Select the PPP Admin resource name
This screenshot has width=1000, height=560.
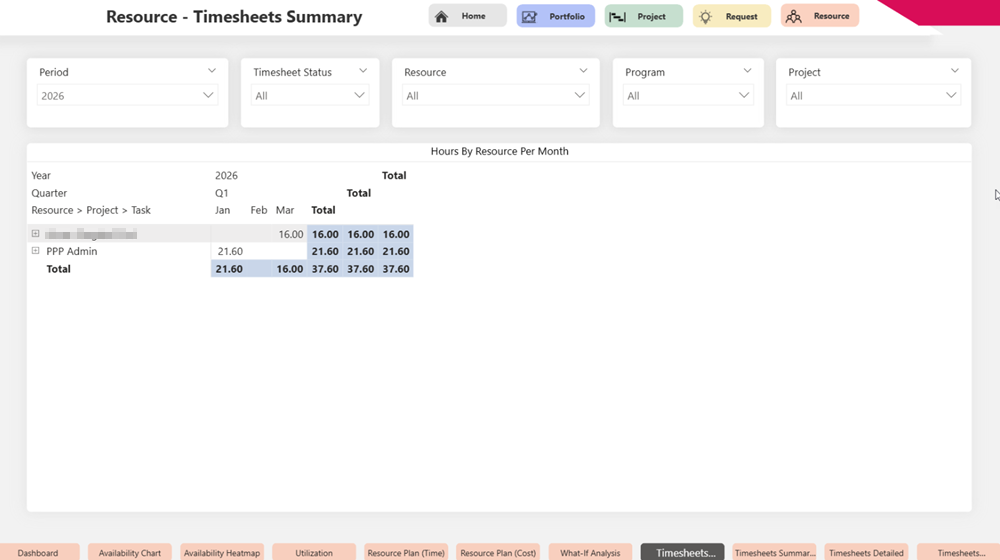[71, 251]
